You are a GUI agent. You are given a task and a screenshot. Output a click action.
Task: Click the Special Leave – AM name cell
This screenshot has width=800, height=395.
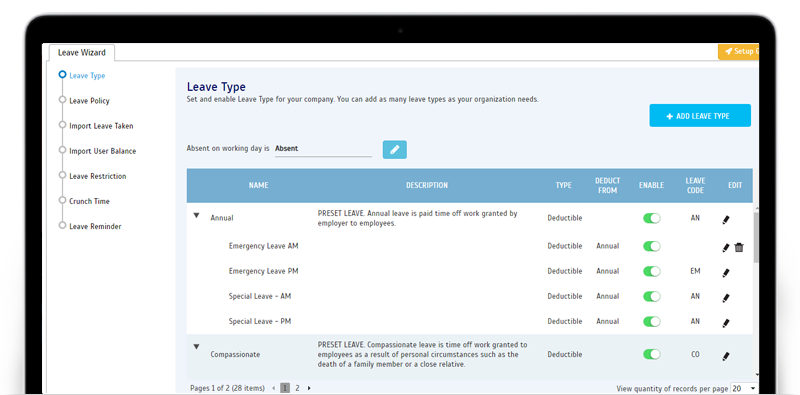[x=260, y=296]
